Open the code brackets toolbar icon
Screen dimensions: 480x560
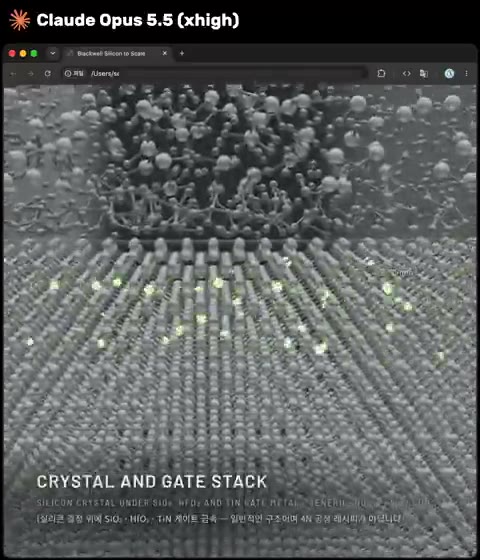tap(406, 74)
